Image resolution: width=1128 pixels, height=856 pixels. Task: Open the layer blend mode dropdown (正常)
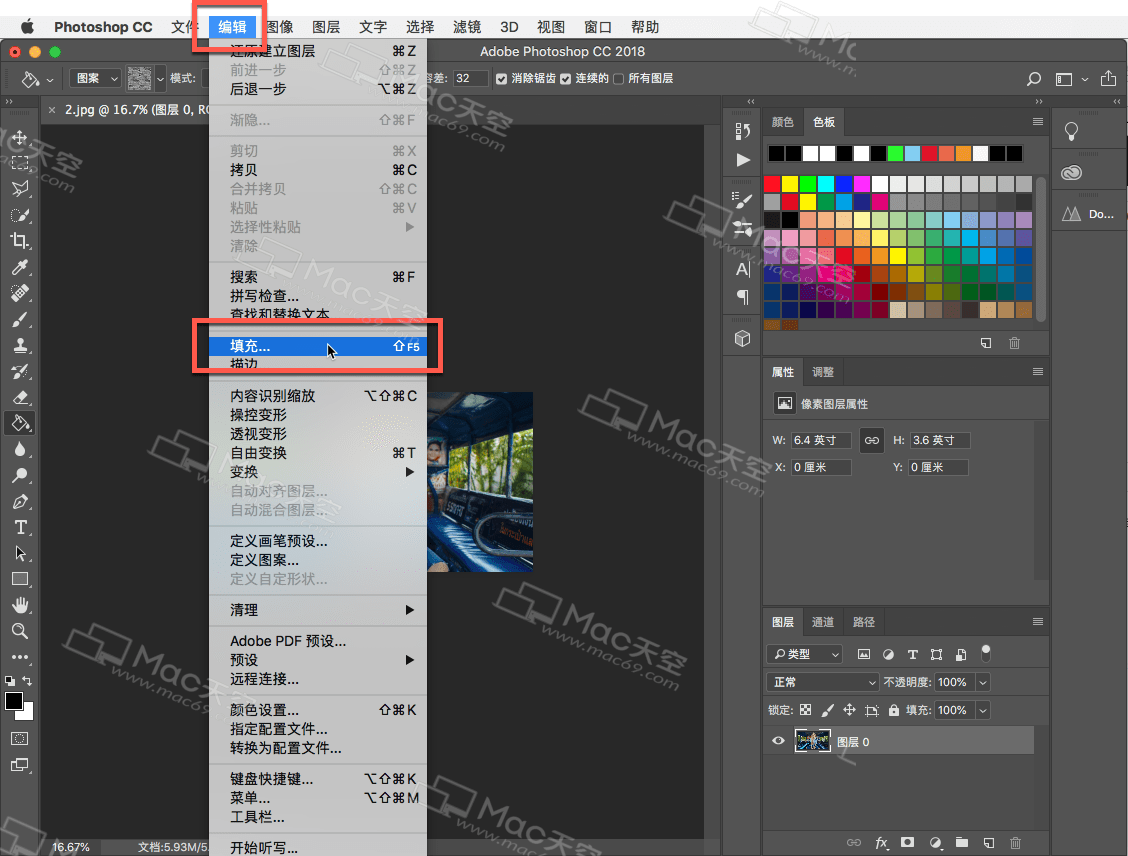pyautogui.click(x=823, y=682)
